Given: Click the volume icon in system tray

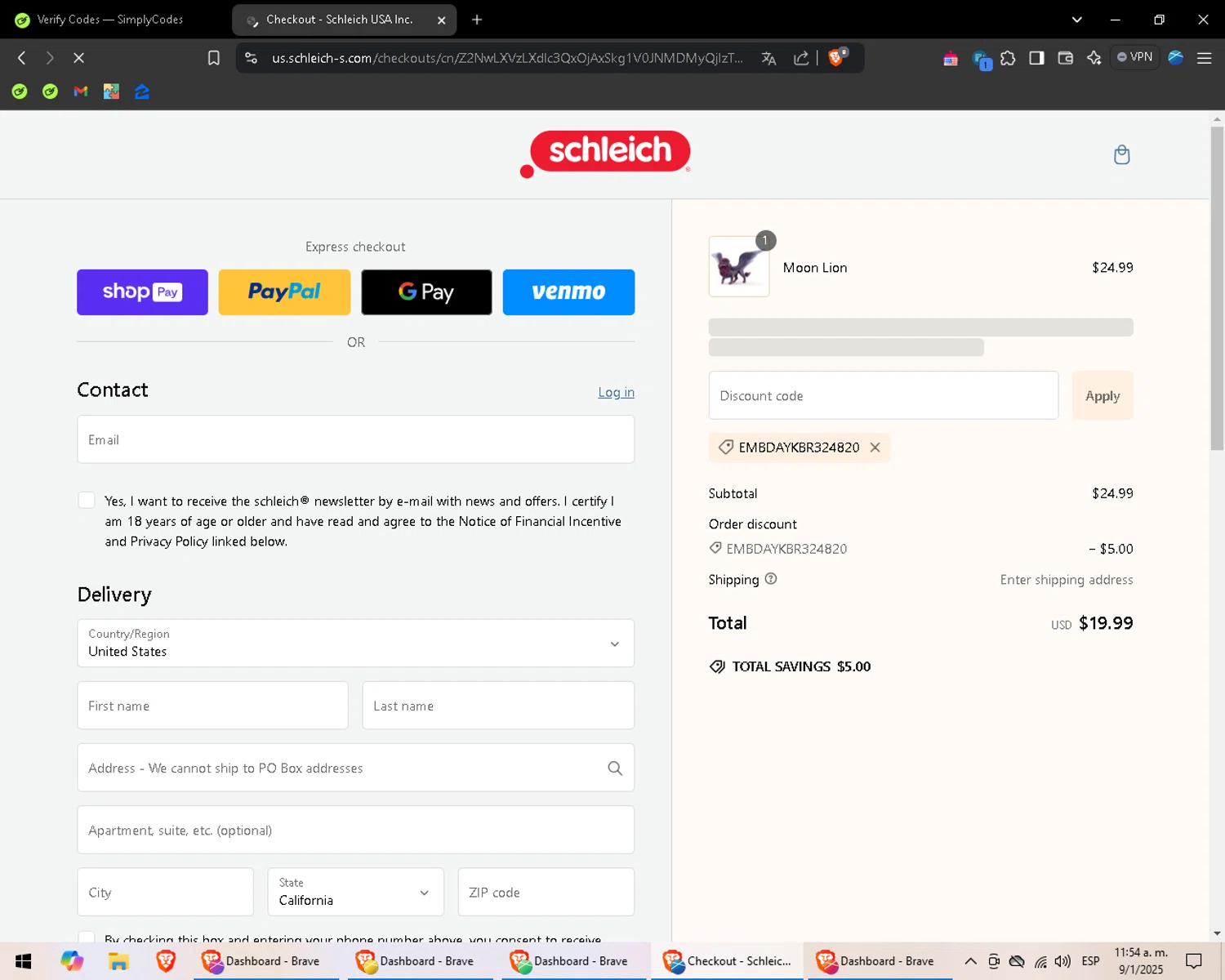Looking at the screenshot, I should [1062, 961].
